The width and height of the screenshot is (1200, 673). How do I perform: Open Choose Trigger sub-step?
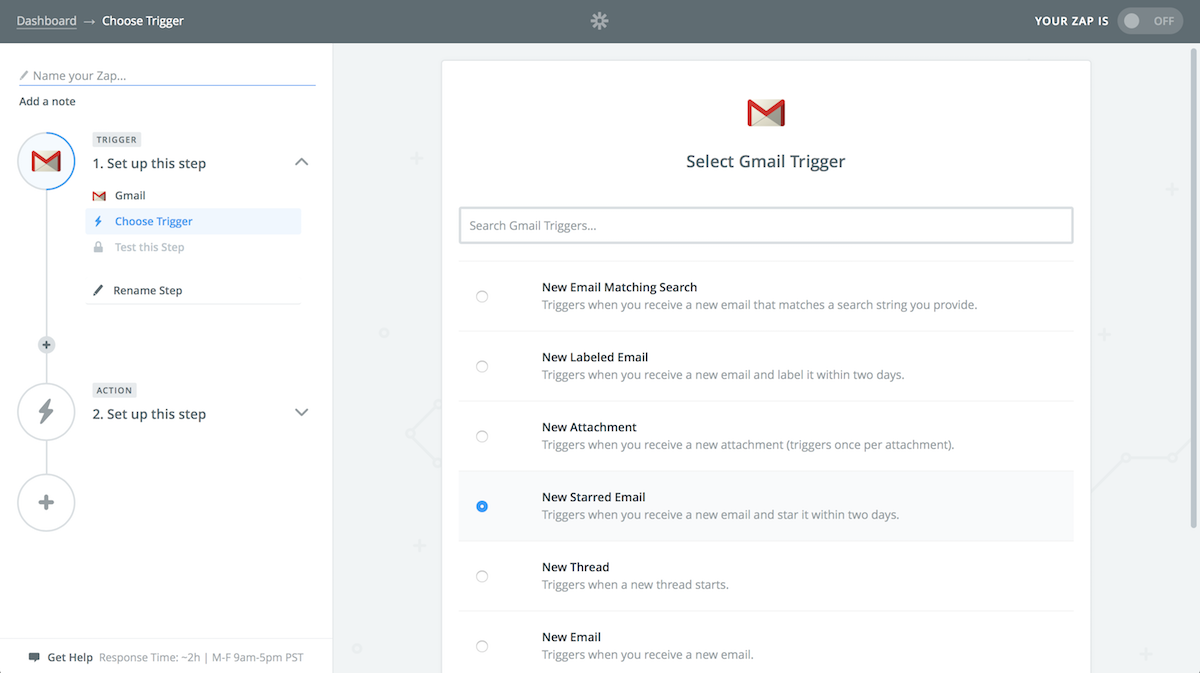point(193,221)
